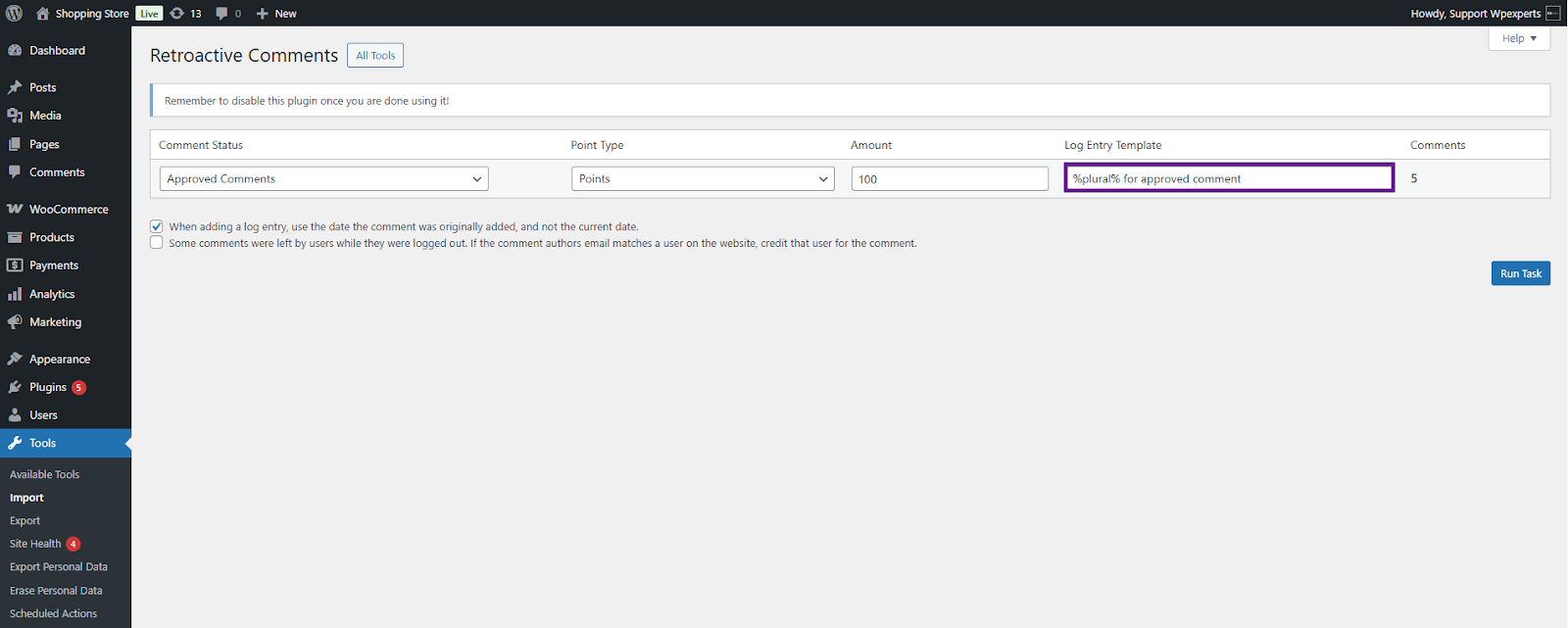
Task: Click the Marketing megaphone icon
Action: coord(15,322)
